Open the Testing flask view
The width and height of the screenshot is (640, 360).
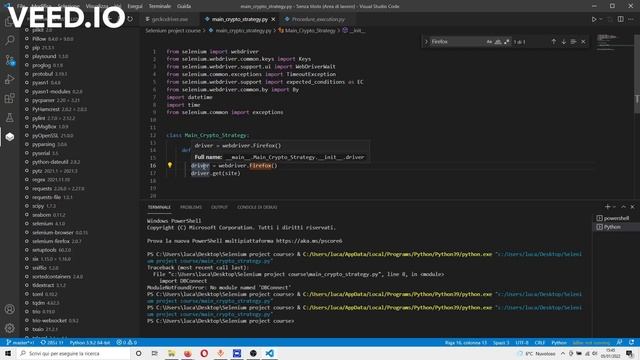(x=9, y=118)
